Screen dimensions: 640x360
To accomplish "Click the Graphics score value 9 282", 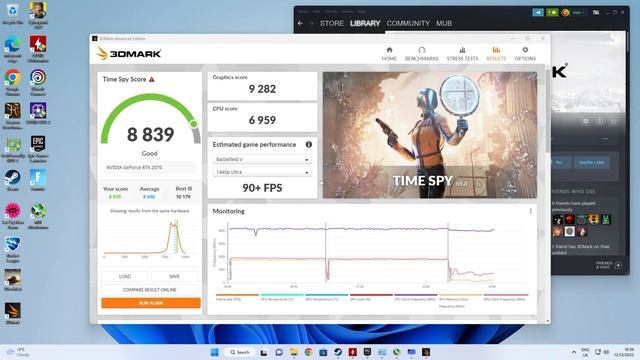I will (262, 89).
